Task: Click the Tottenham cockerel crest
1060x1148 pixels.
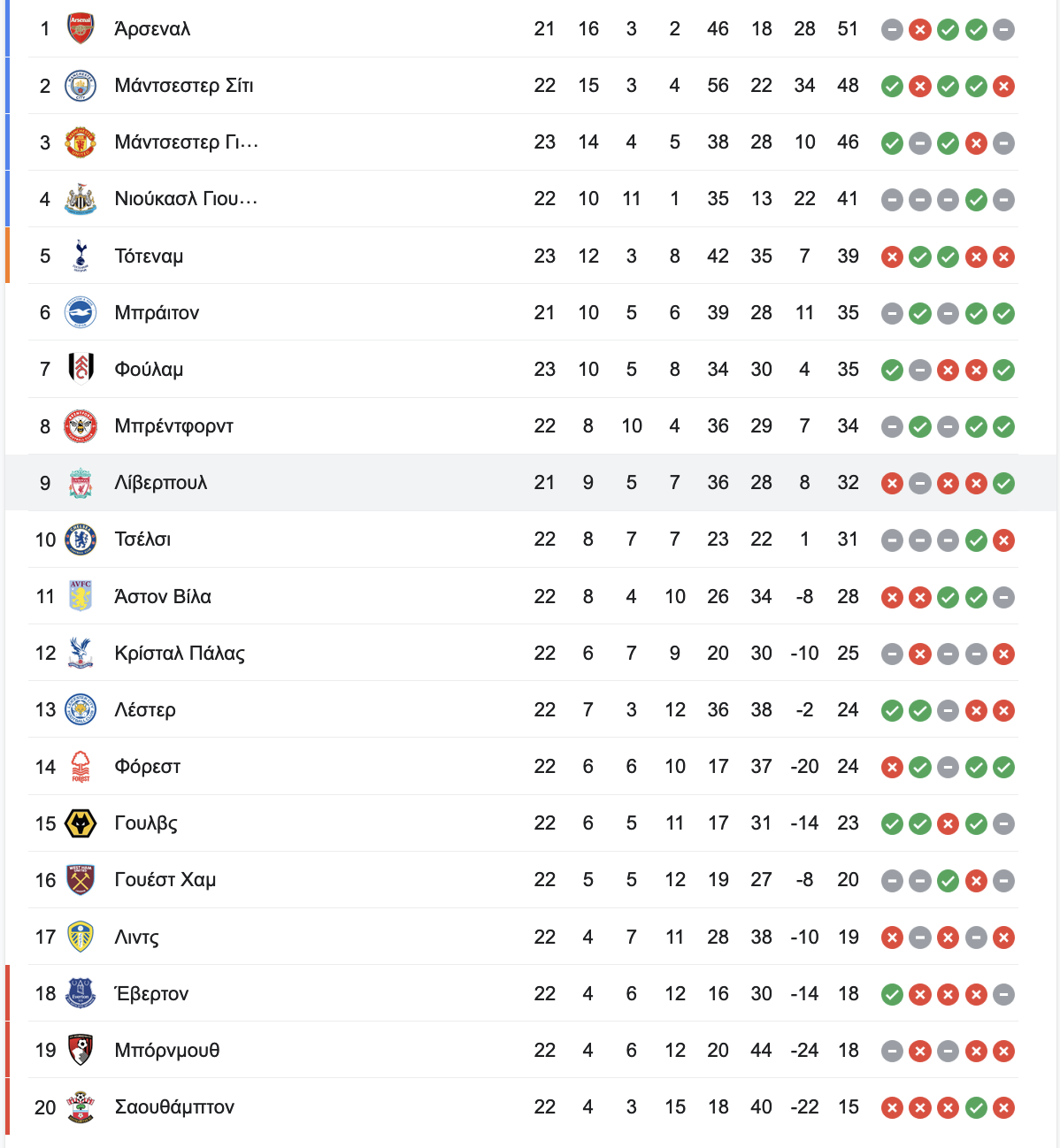Action: 81,256
